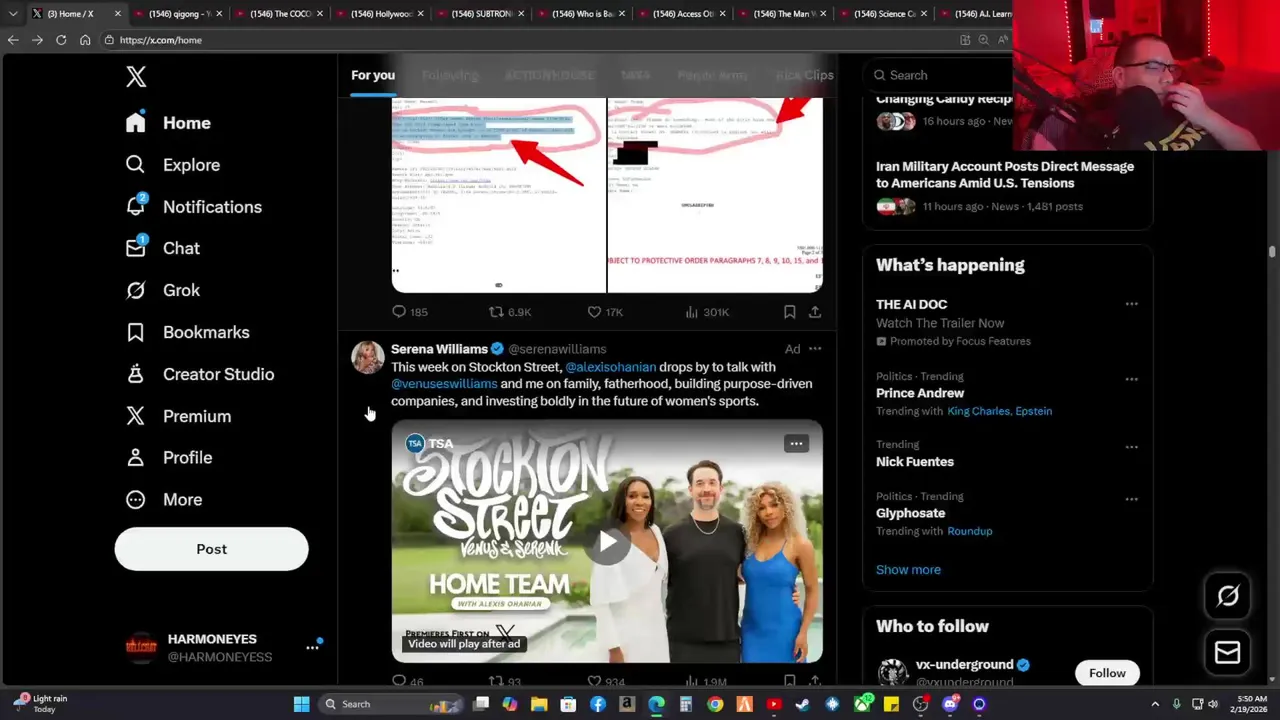Open Grok in the sidebar
The image size is (1280, 720).
[x=162, y=290]
